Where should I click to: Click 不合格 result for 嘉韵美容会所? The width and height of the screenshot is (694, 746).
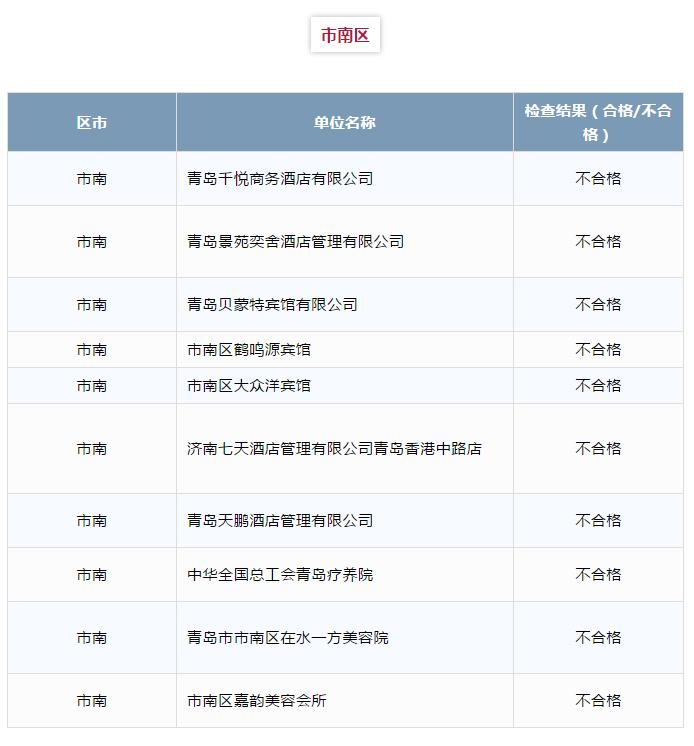coord(598,700)
